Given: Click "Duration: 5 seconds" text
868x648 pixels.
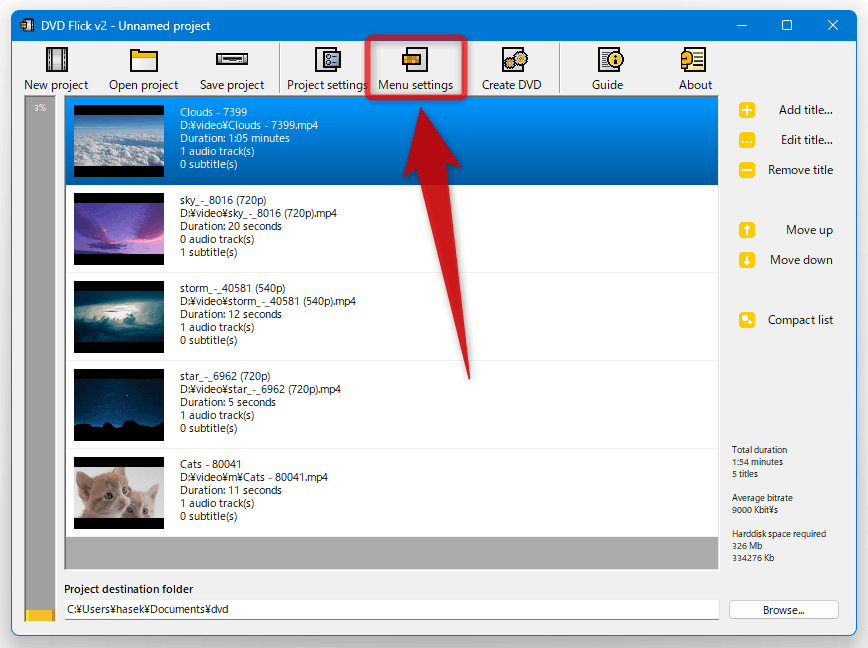Looking at the screenshot, I should 228,402.
